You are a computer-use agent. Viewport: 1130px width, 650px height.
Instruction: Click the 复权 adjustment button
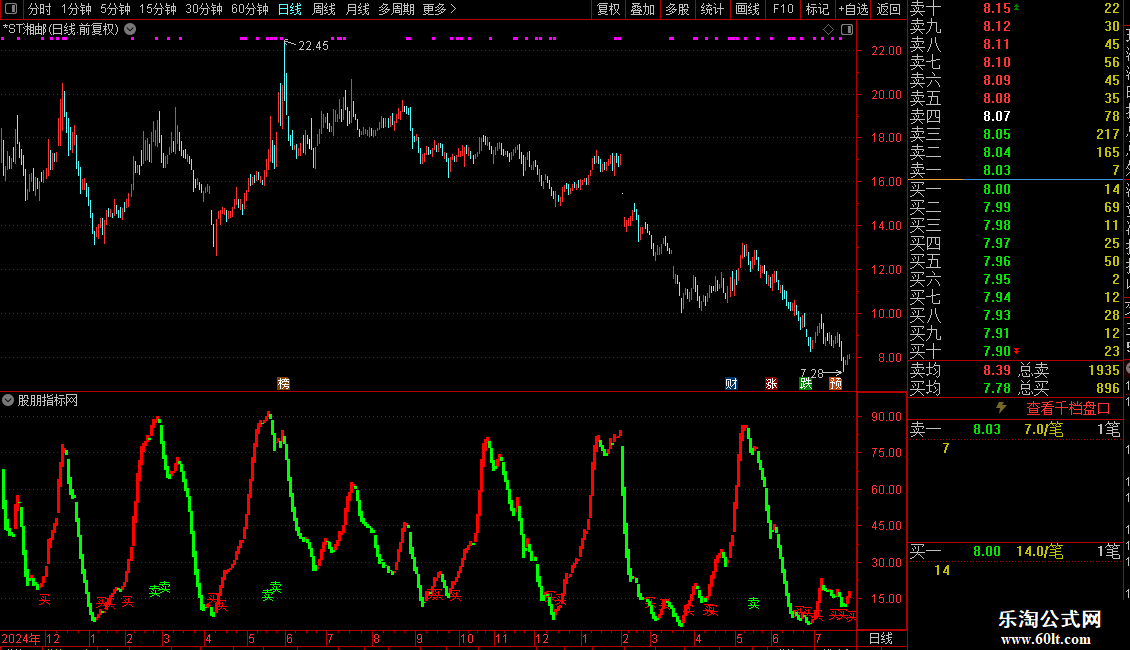tap(608, 9)
